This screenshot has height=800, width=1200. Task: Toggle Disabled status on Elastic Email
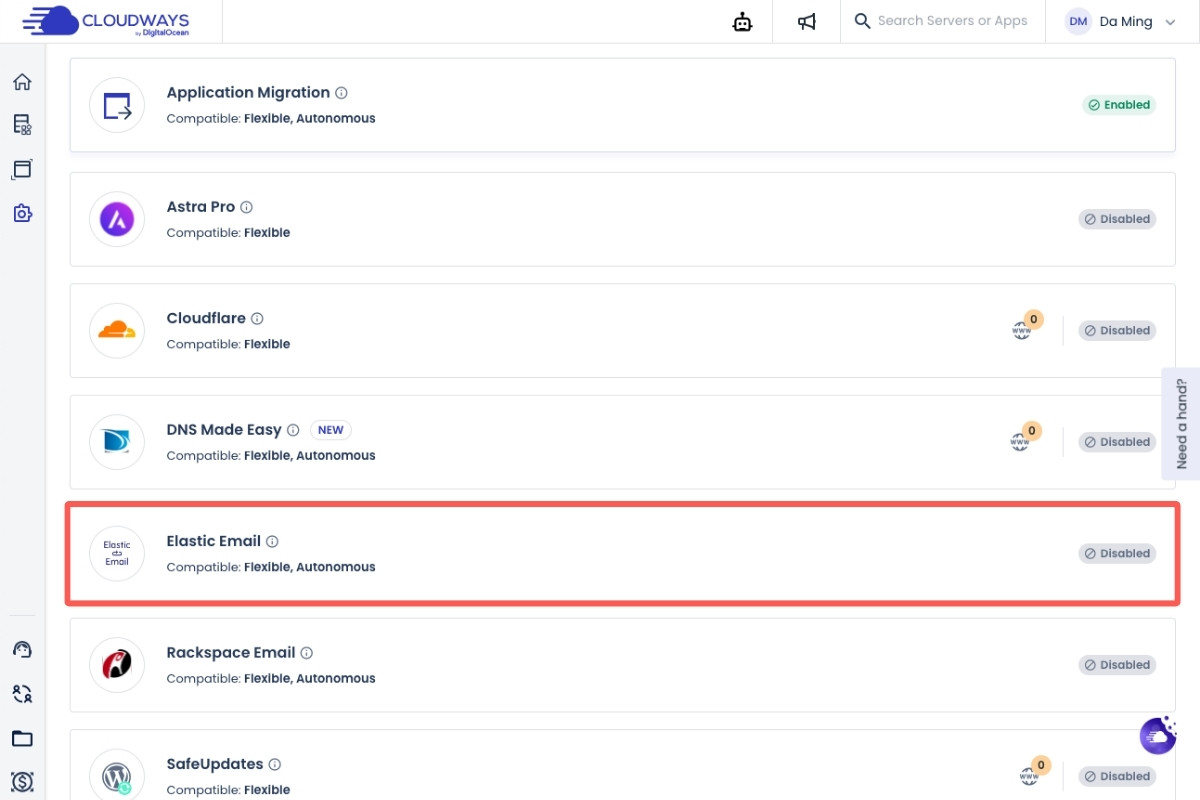coord(1117,553)
